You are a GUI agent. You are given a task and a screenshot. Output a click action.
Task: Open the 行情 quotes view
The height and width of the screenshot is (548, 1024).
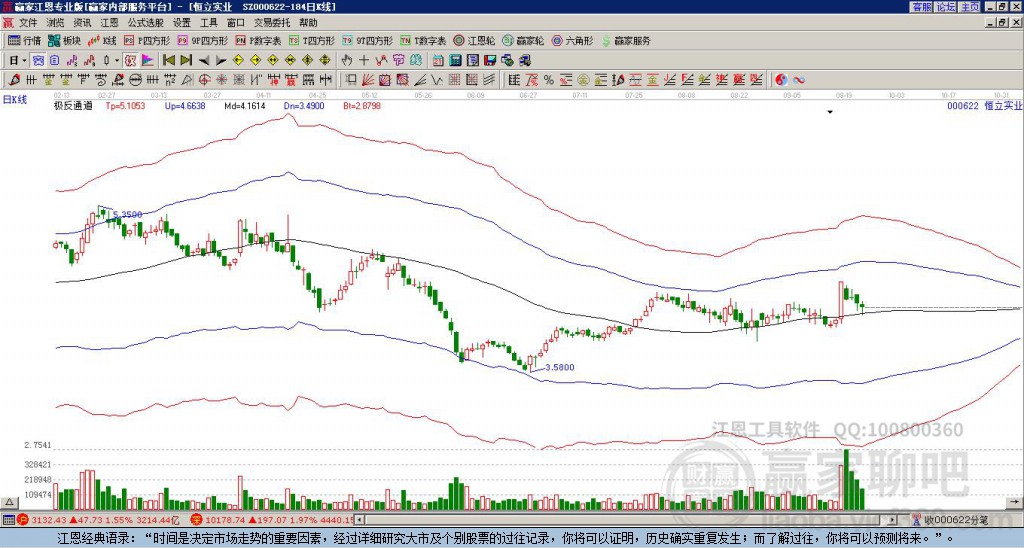pyautogui.click(x=24, y=40)
